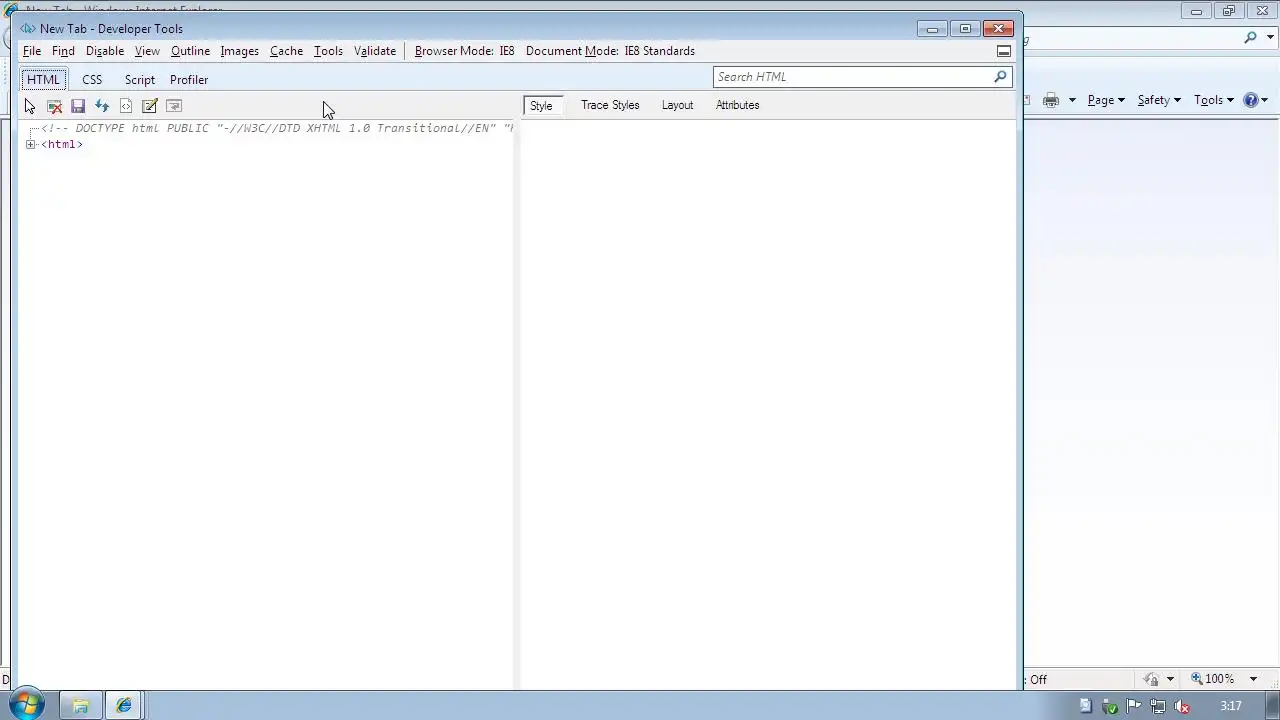This screenshot has width=1280, height=720.
Task: Click the Help icon in Internet Explorer
Action: point(1250,100)
